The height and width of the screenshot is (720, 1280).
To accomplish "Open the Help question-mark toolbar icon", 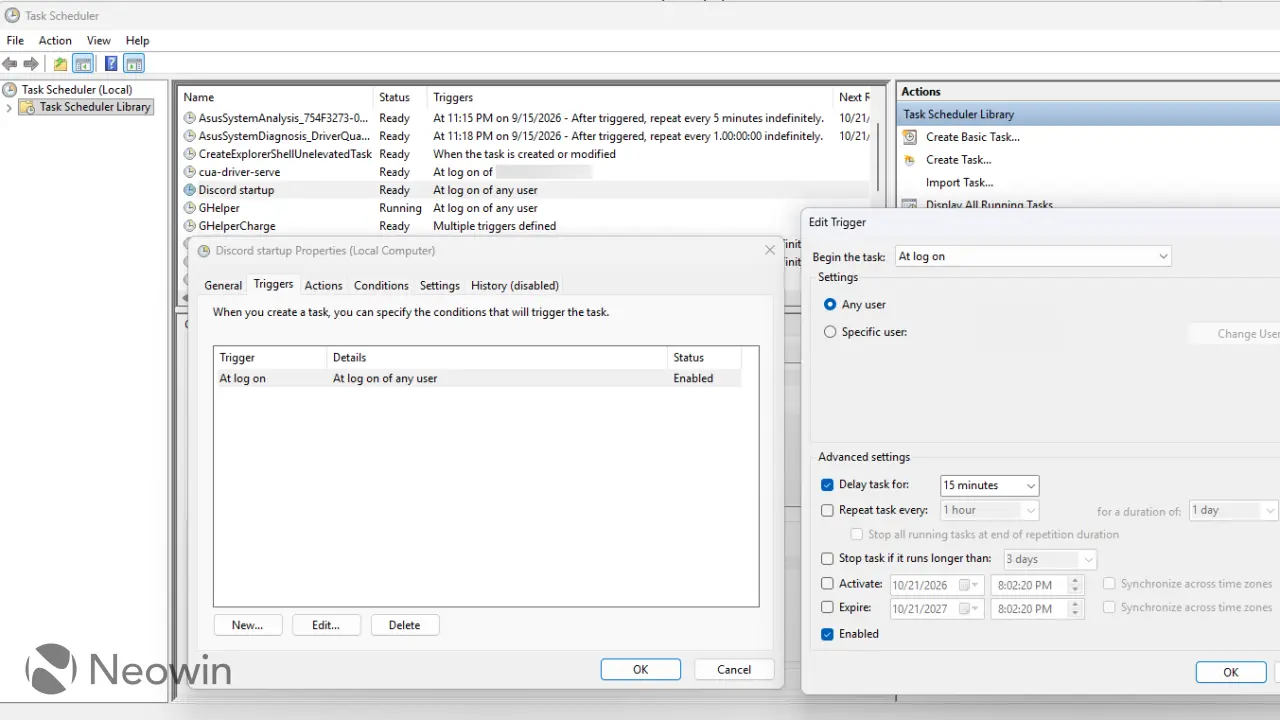I will click(111, 64).
